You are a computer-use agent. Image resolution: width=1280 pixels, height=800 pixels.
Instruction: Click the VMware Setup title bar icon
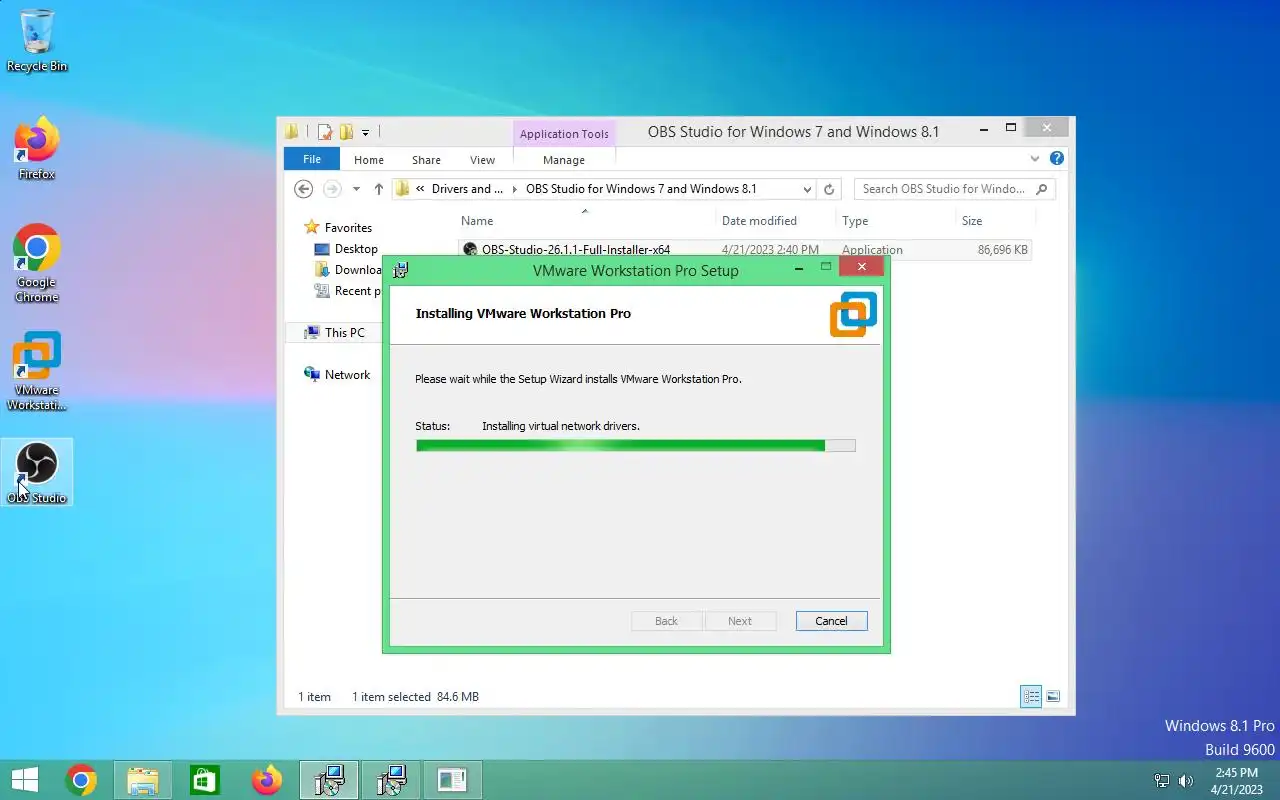pyautogui.click(x=401, y=270)
